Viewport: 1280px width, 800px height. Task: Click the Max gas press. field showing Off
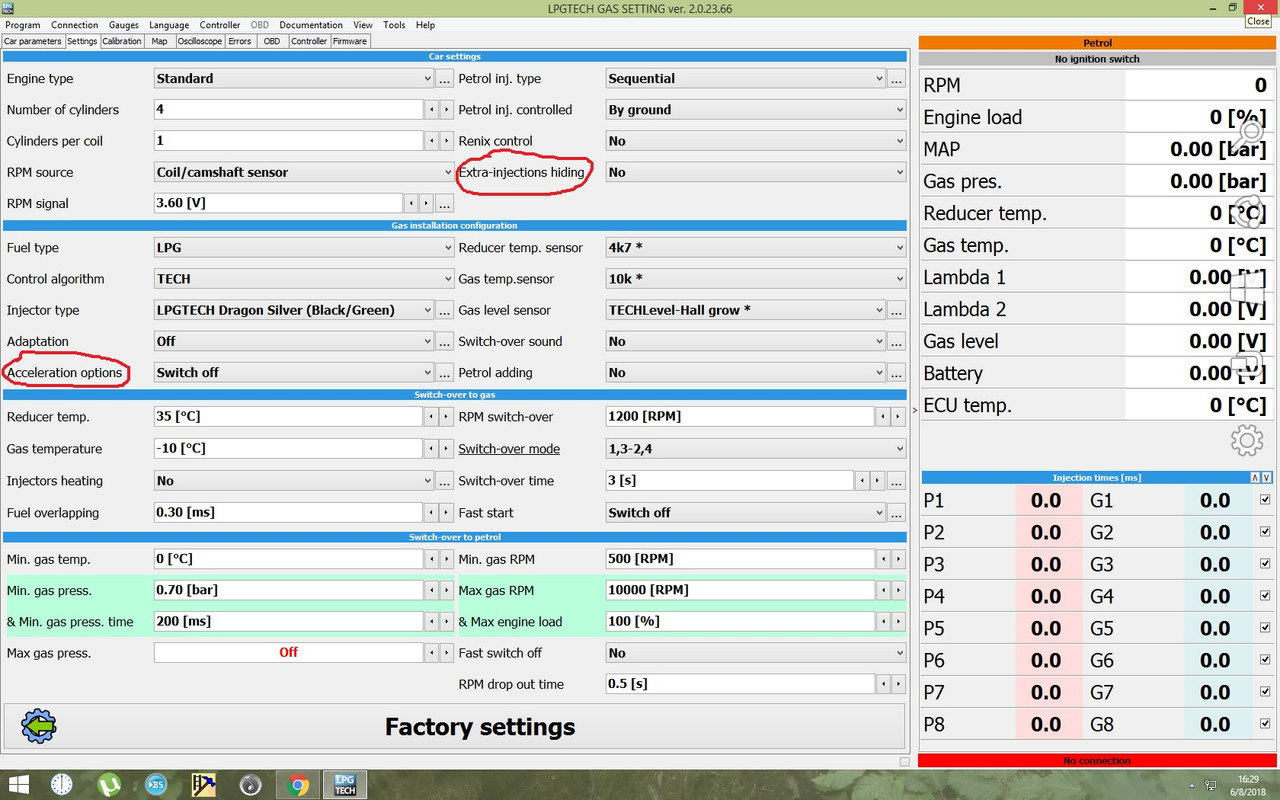289,653
